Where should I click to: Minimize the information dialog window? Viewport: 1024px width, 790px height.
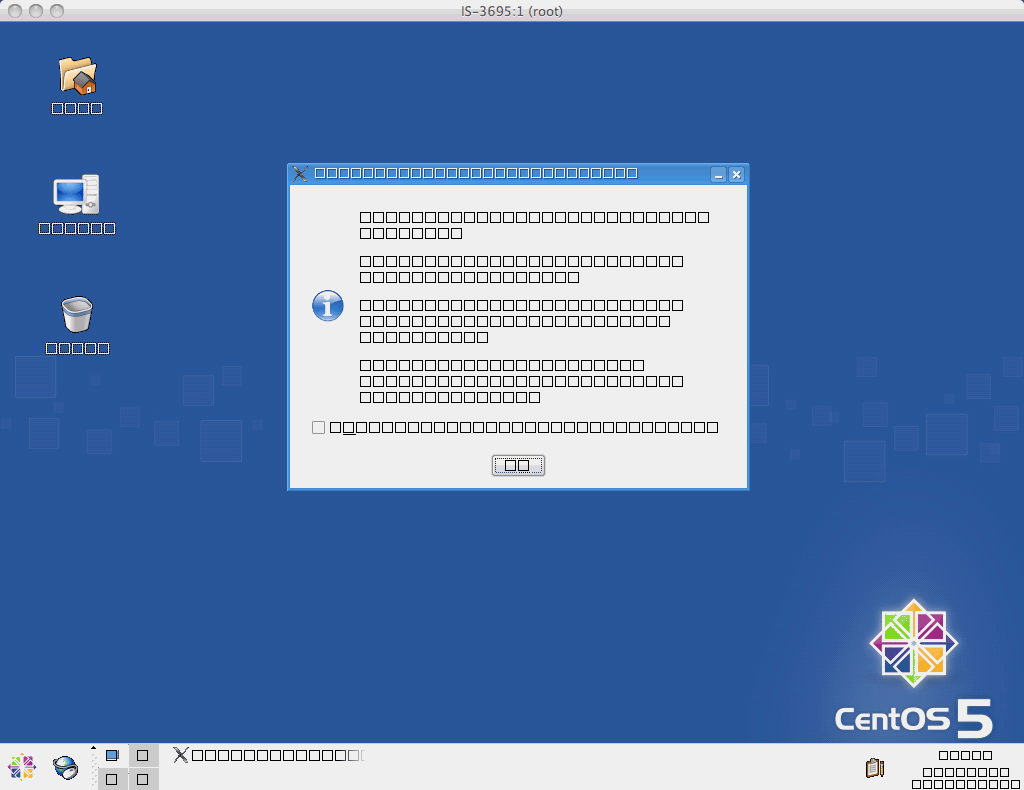[x=718, y=175]
